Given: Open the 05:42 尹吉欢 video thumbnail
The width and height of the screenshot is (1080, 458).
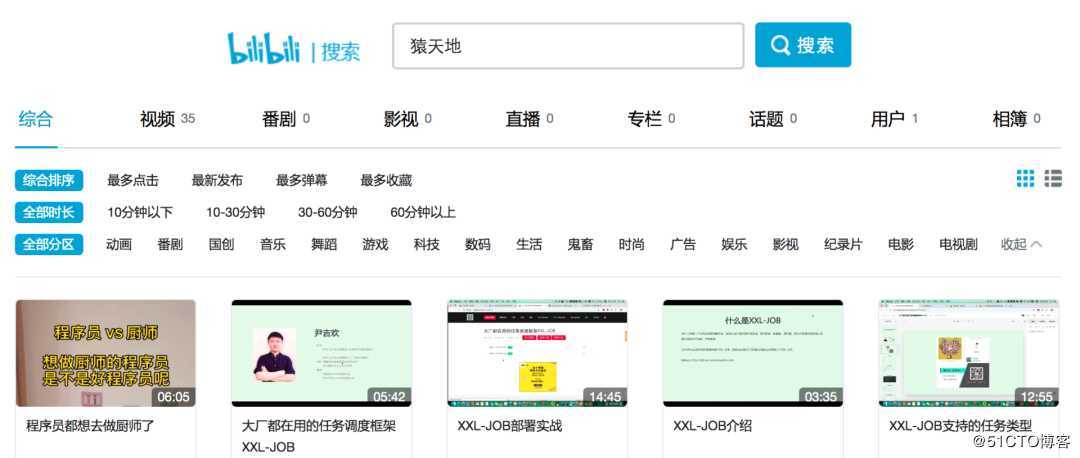Looking at the screenshot, I should pyautogui.click(x=322, y=353).
